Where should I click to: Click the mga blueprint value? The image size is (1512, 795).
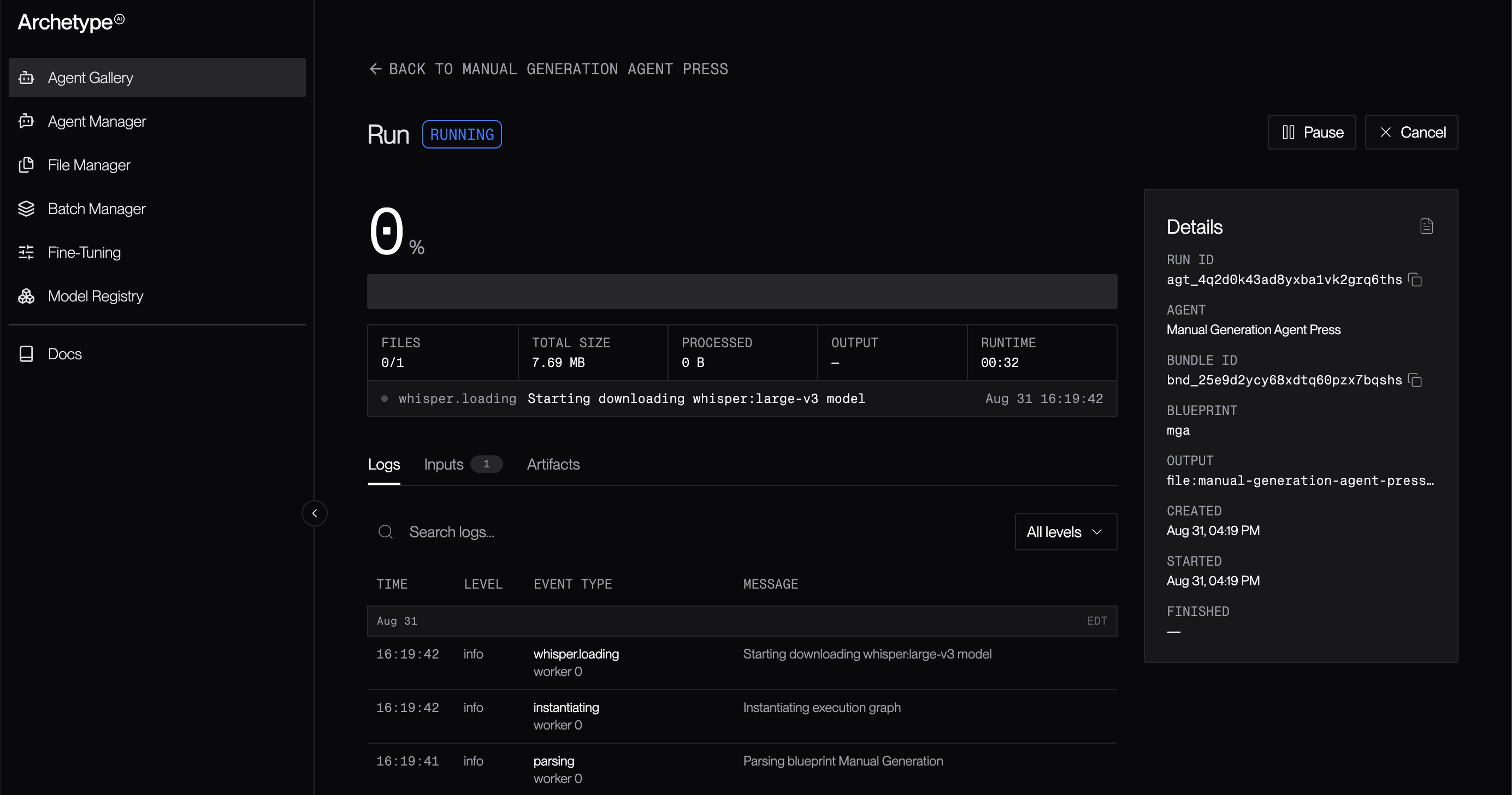click(1178, 430)
